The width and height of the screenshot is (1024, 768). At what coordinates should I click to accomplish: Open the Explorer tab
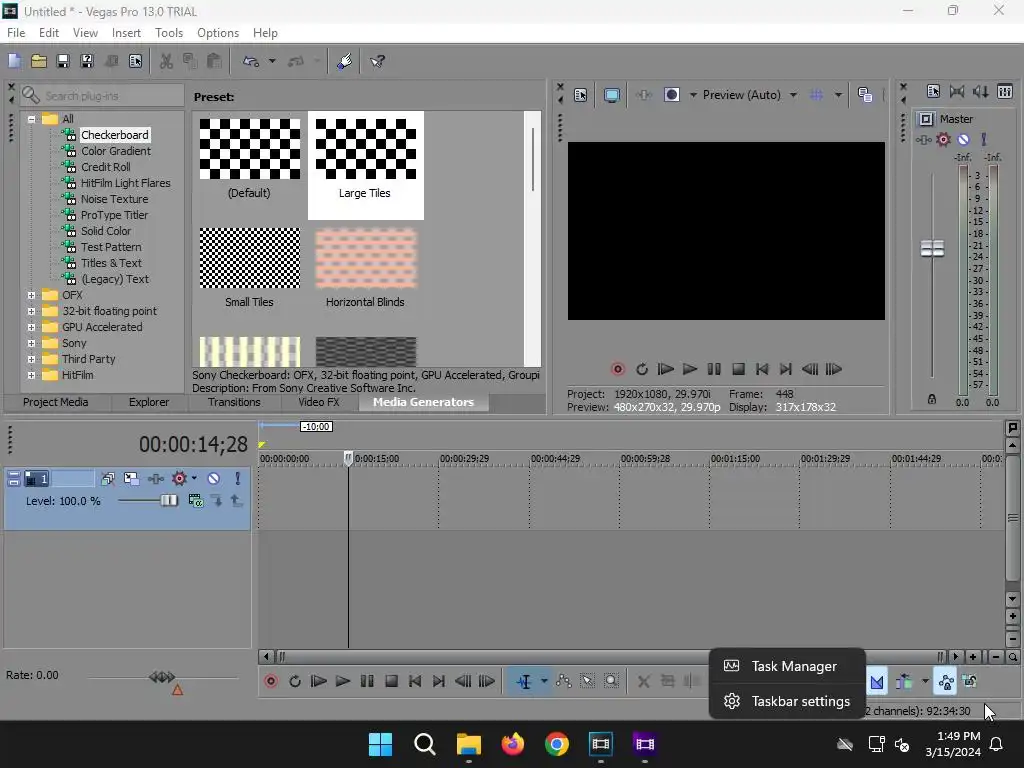(x=149, y=402)
